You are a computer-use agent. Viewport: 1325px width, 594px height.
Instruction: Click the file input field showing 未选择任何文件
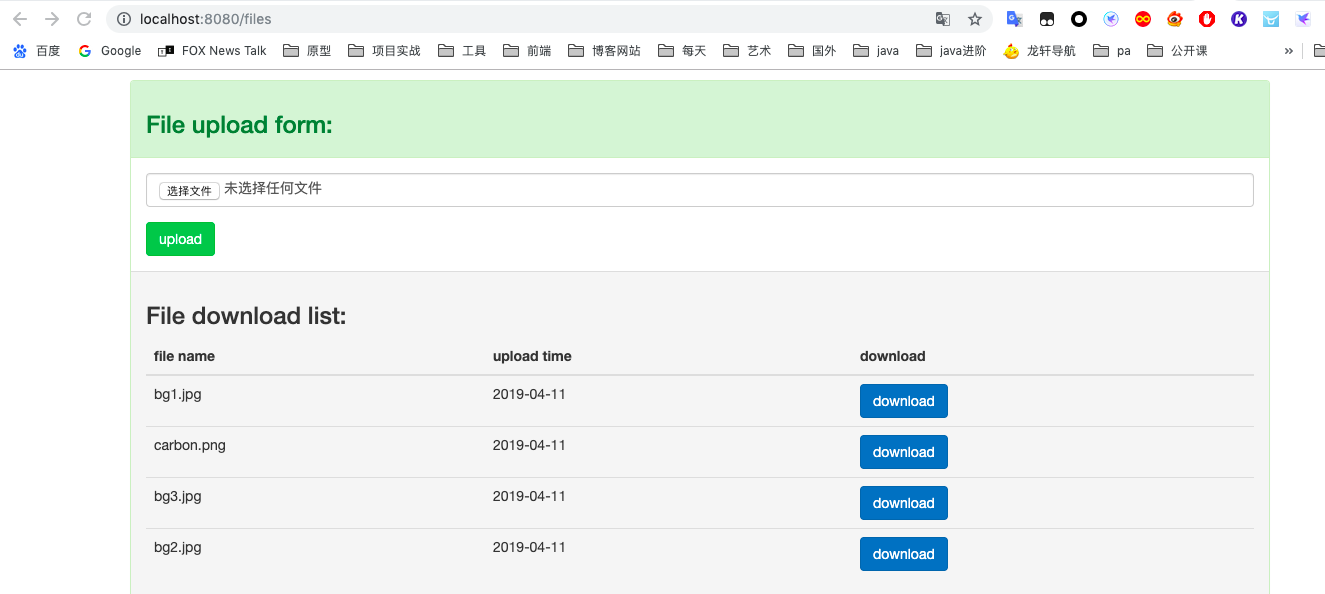[700, 190]
